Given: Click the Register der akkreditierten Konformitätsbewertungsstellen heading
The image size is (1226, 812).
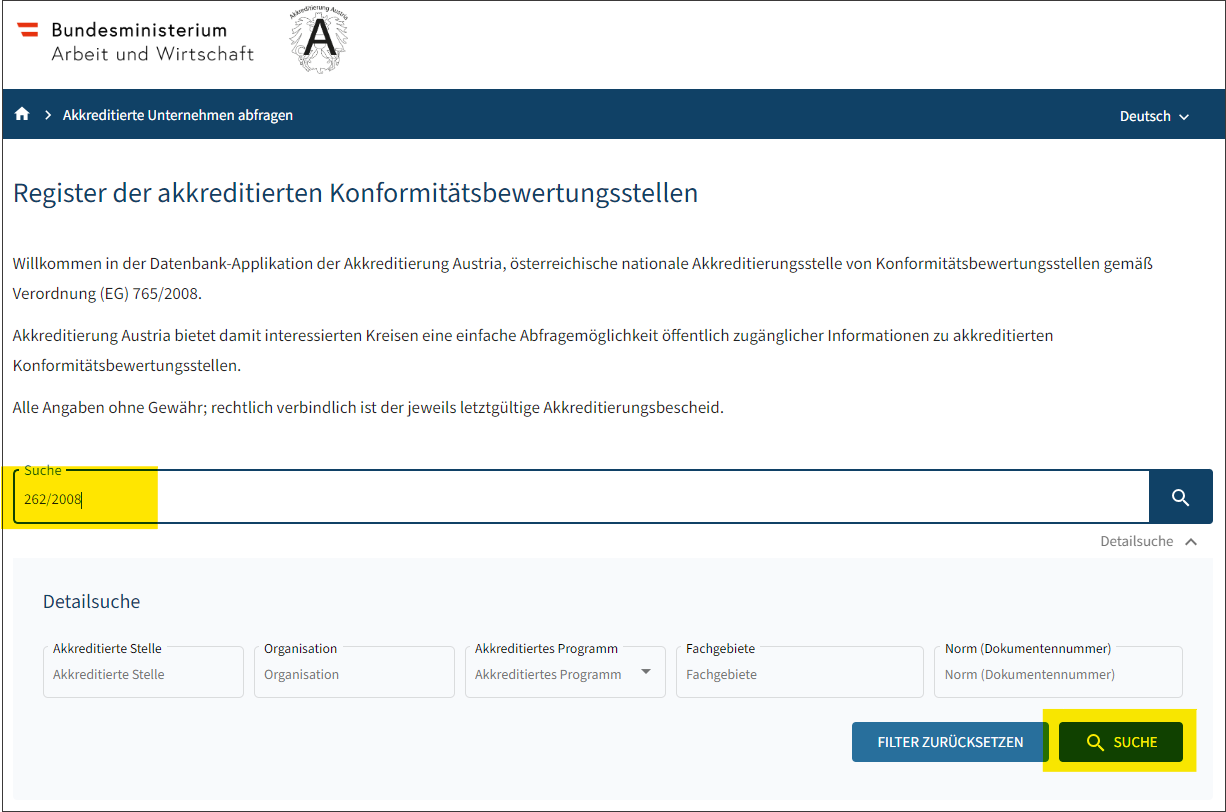Looking at the screenshot, I should click(355, 193).
